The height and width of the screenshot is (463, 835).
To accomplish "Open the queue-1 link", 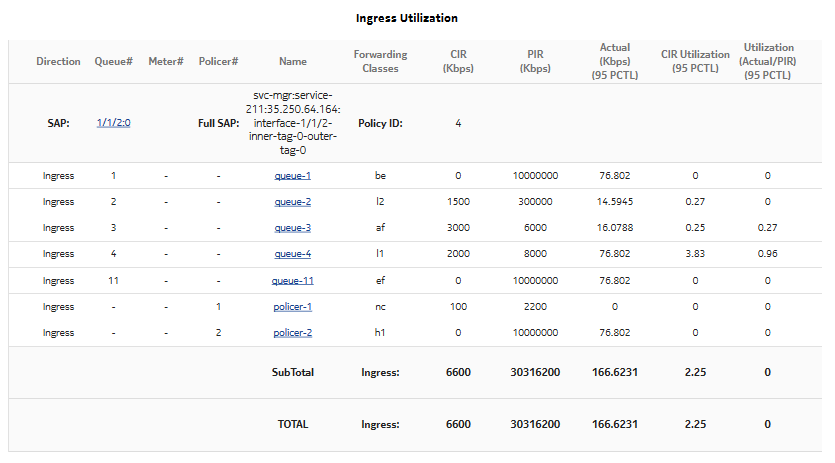I will (293, 176).
